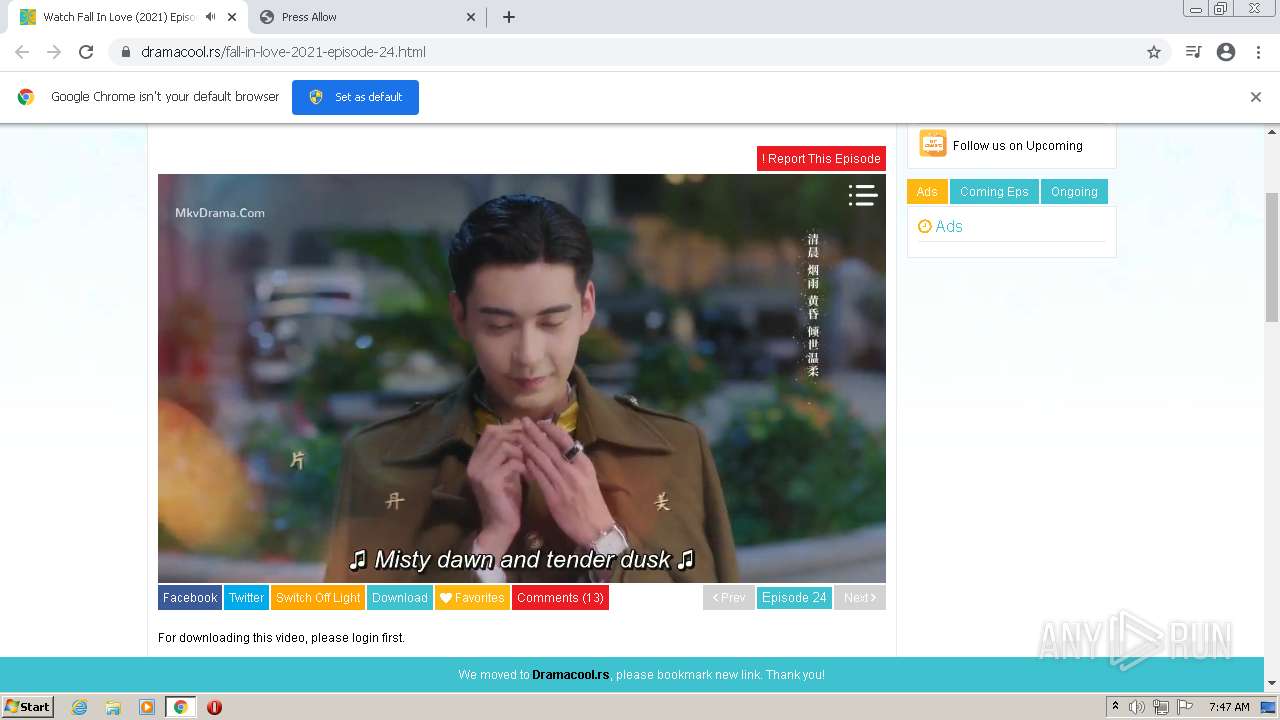Toggle Switch Off Light mode
The height and width of the screenshot is (720, 1280).
point(318,597)
